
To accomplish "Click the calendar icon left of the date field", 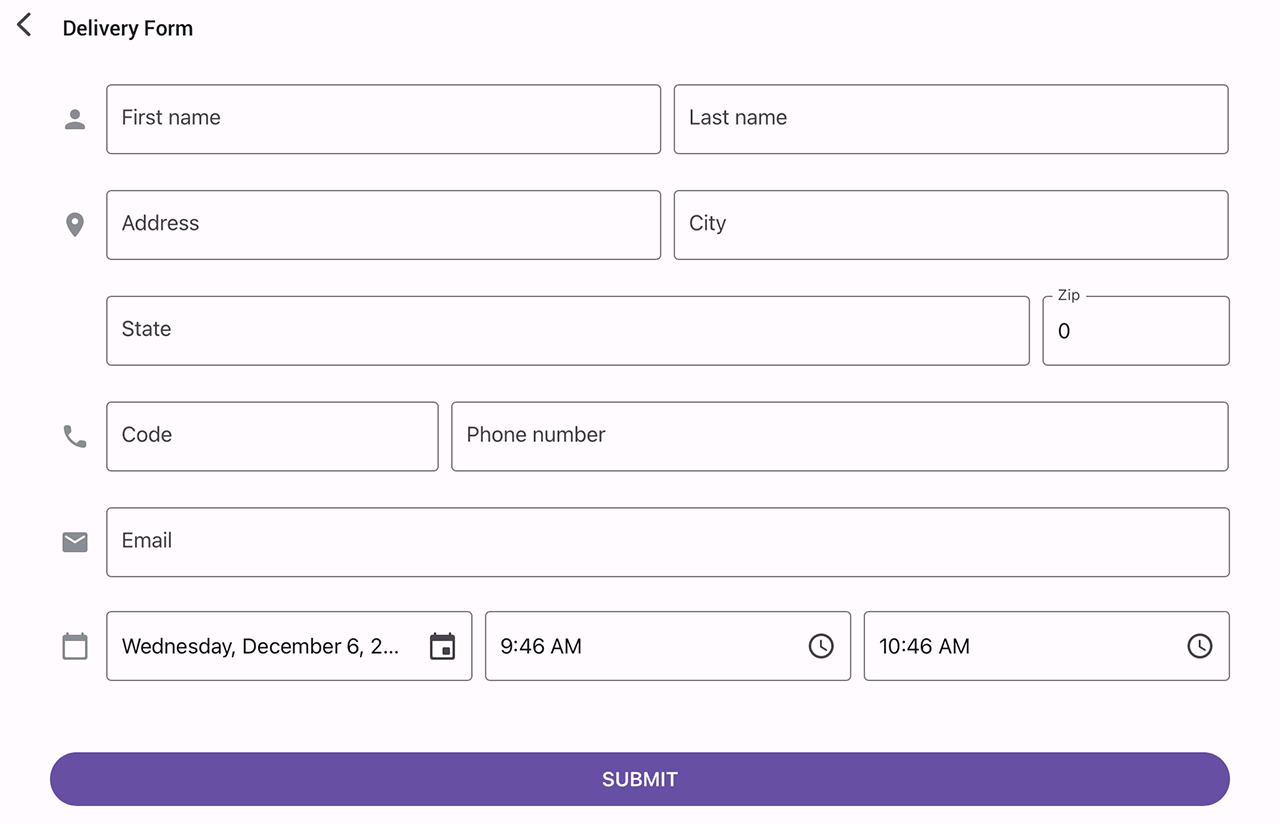I will pos(74,647).
